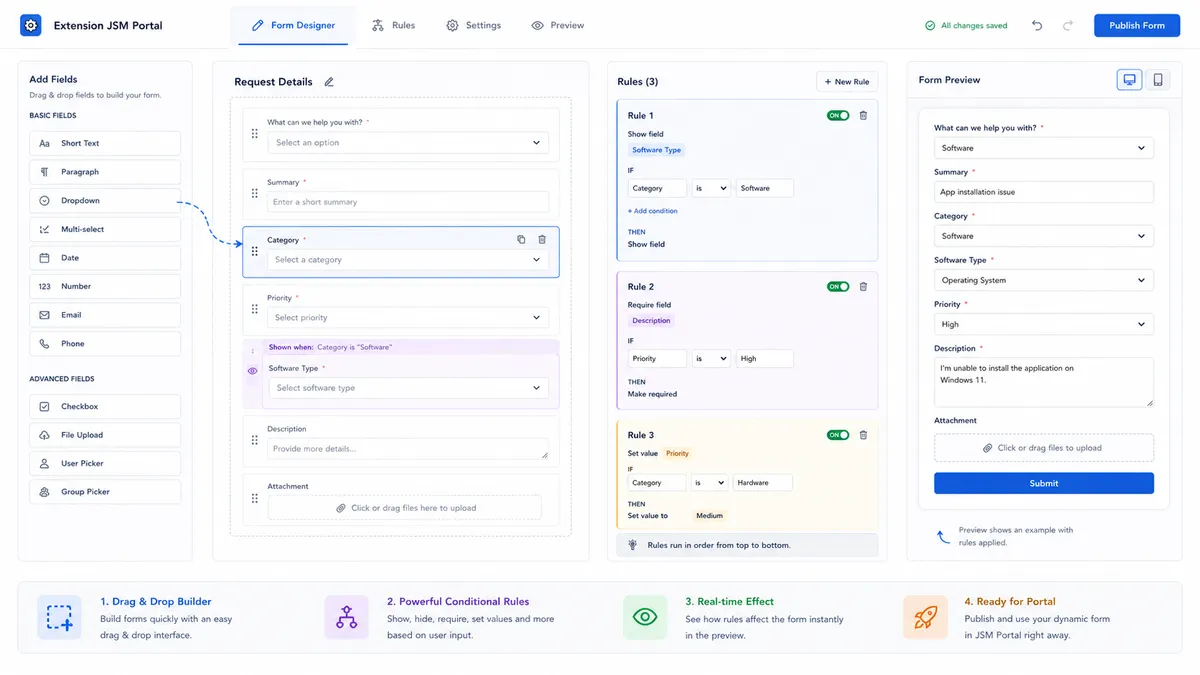Open preview Software Type 'Operating System' dropdown
This screenshot has height=675, width=1200.
(1044, 280)
